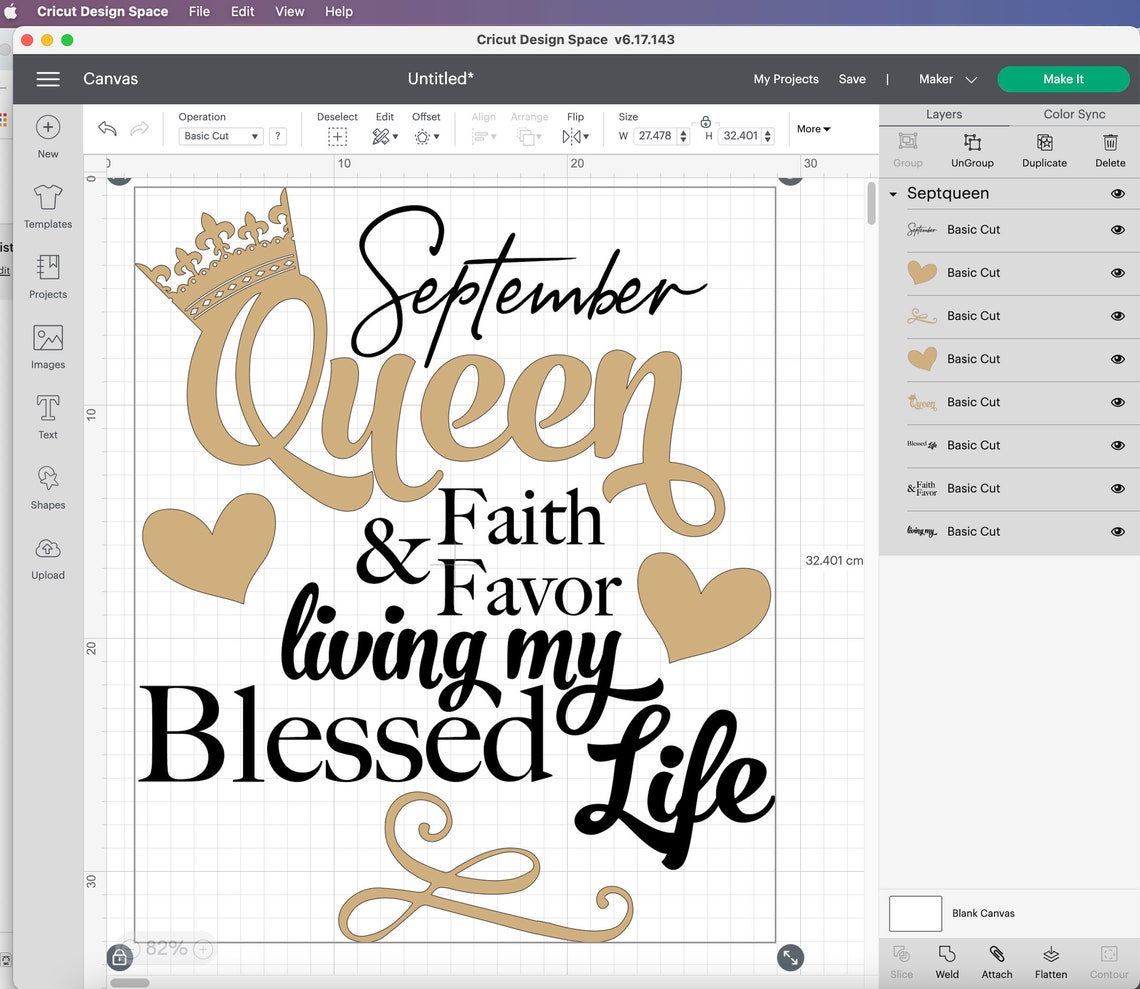This screenshot has height=989, width=1140.
Task: Switch to the Color Sync tab
Action: [x=1074, y=114]
